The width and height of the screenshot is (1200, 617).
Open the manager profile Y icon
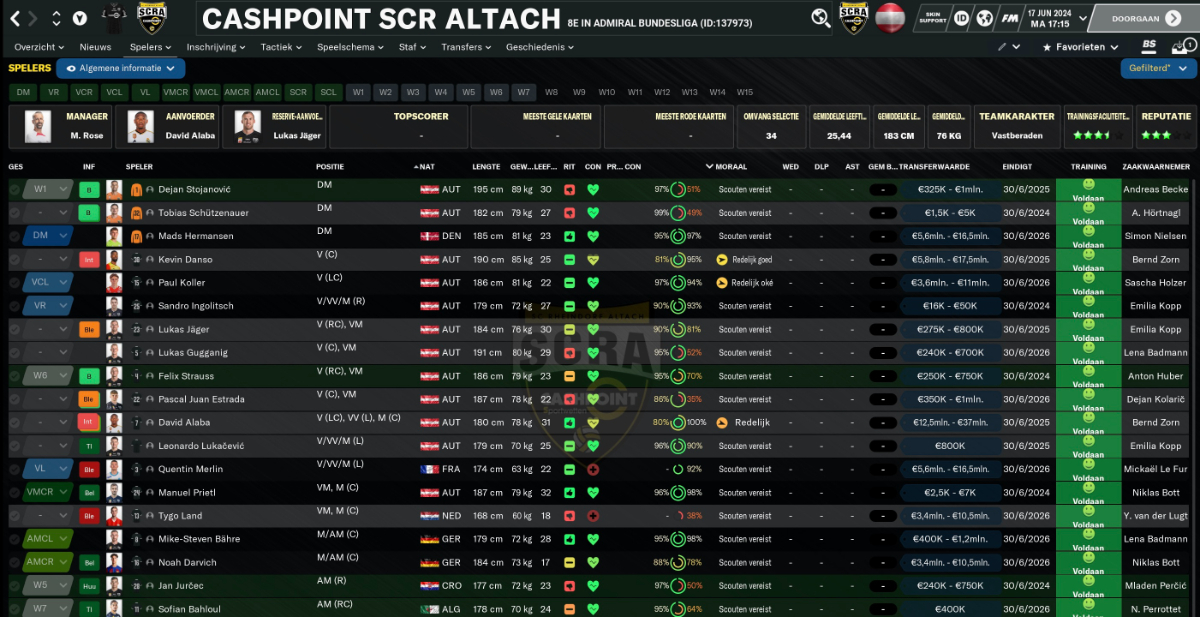[82, 18]
